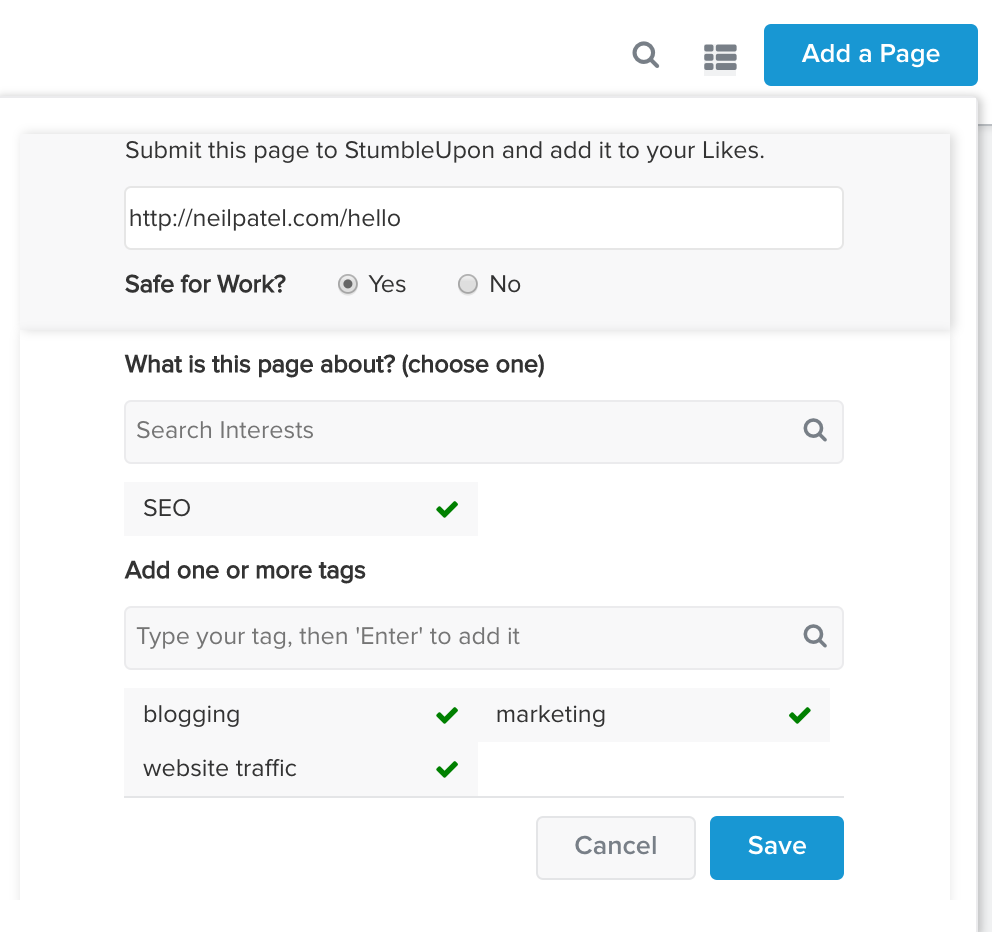Click the Save button
This screenshot has width=992, height=932.
coord(776,846)
